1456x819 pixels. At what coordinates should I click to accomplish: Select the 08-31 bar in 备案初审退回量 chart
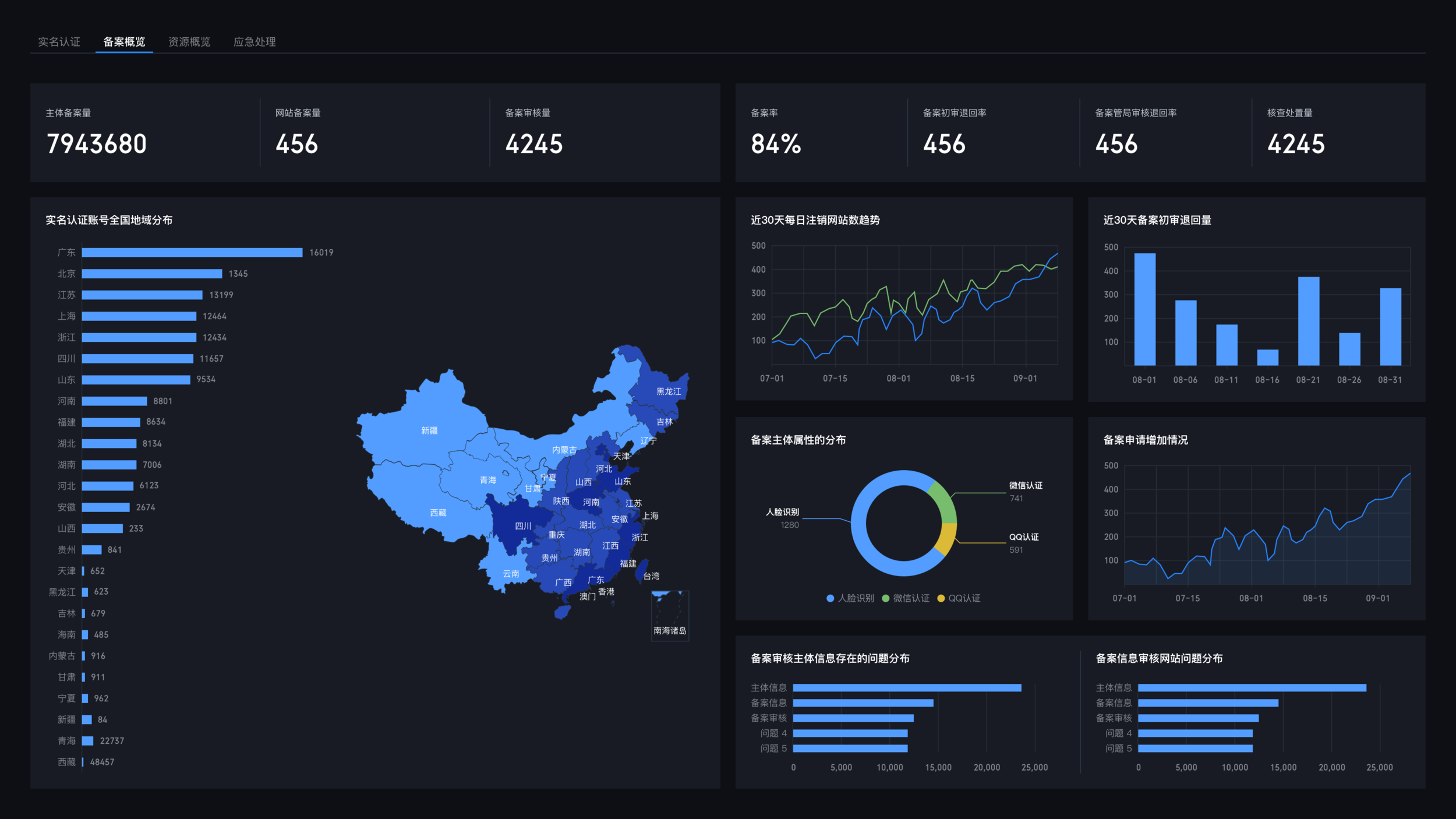click(1390, 327)
